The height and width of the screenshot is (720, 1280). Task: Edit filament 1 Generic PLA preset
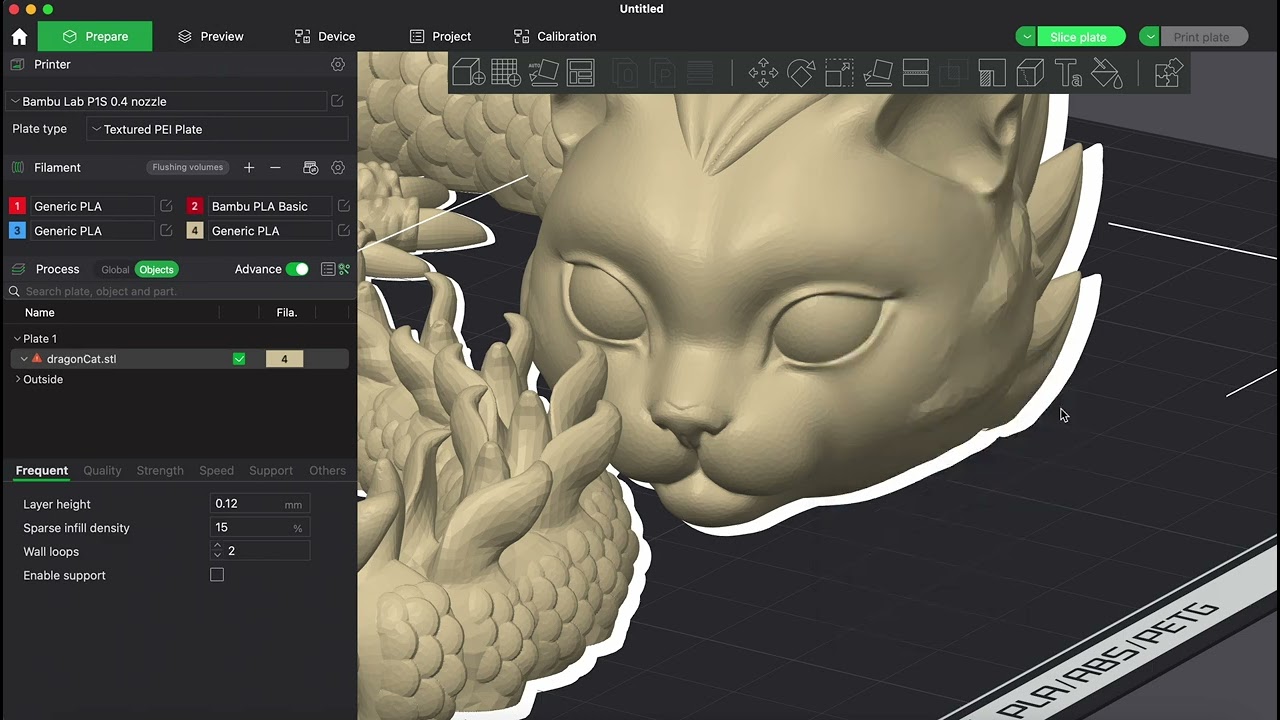point(166,206)
